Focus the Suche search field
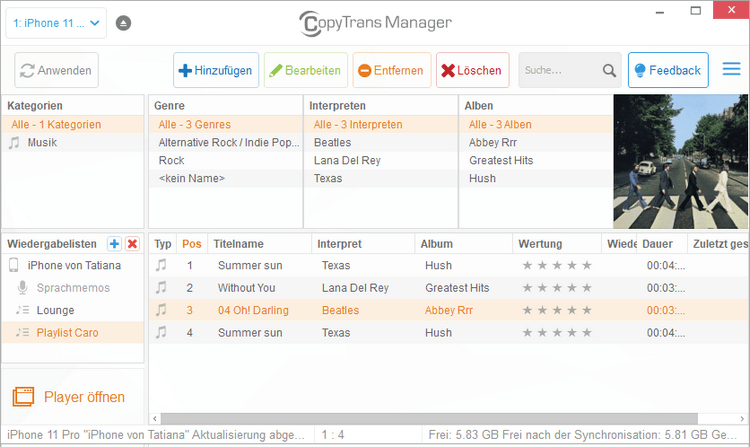 tap(560, 70)
